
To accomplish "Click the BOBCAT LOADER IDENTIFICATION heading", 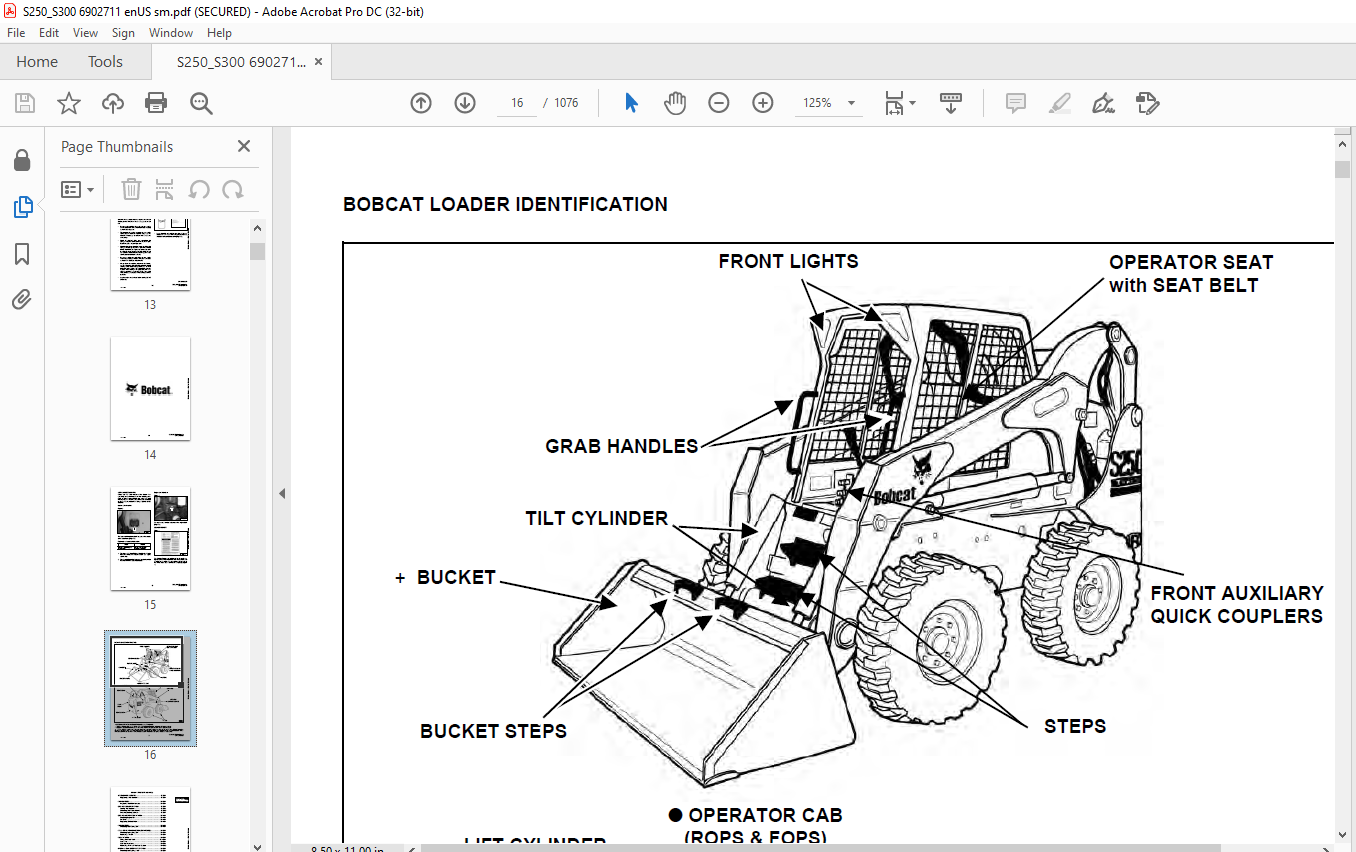I will (505, 204).
